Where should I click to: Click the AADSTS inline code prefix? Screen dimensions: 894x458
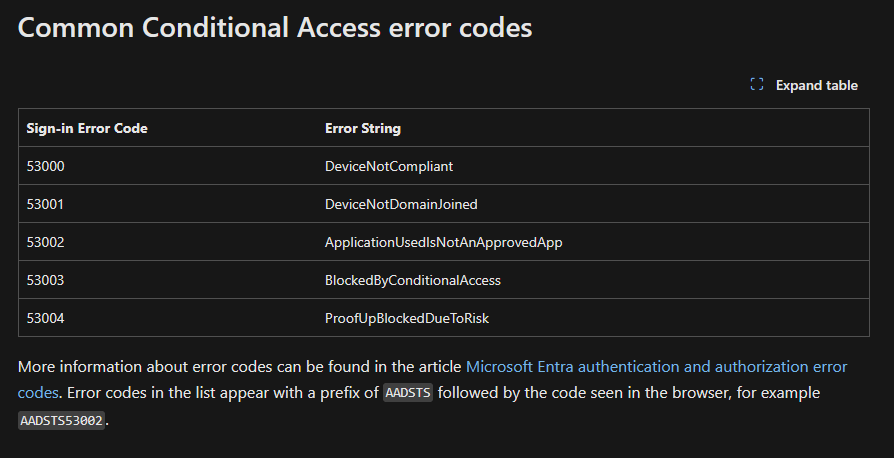point(408,393)
